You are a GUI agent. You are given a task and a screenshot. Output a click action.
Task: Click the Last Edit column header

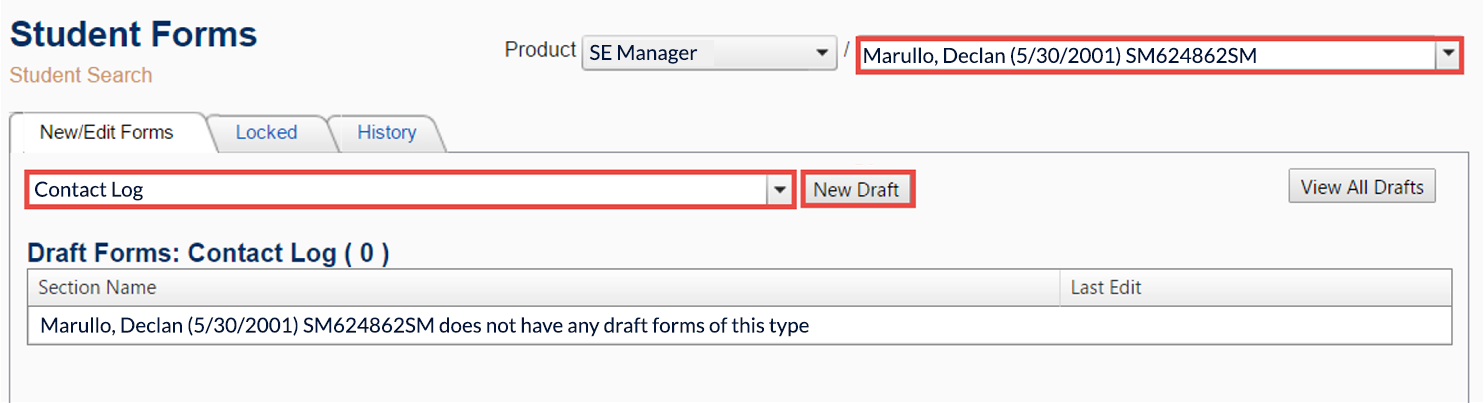coord(1106,288)
